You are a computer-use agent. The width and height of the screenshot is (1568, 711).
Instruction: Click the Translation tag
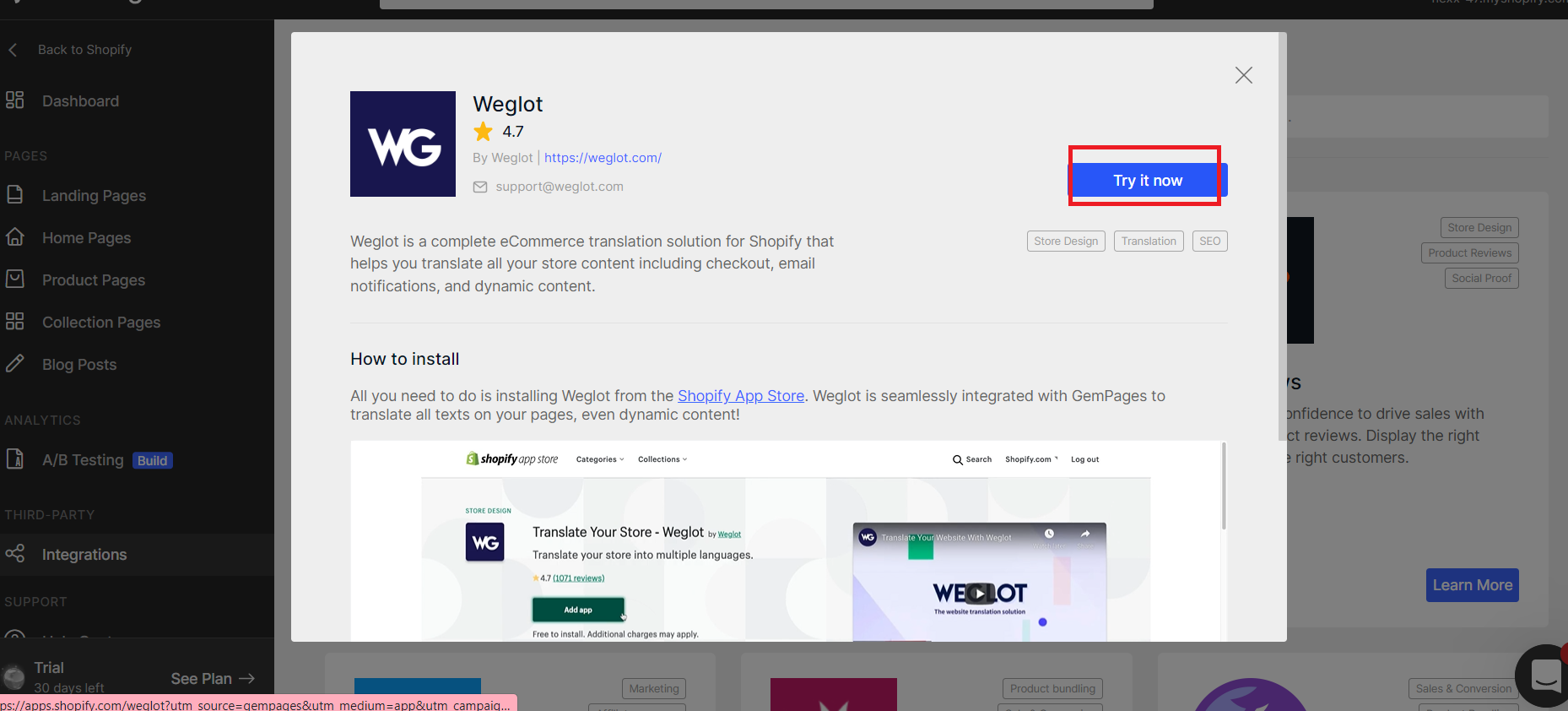(1149, 242)
